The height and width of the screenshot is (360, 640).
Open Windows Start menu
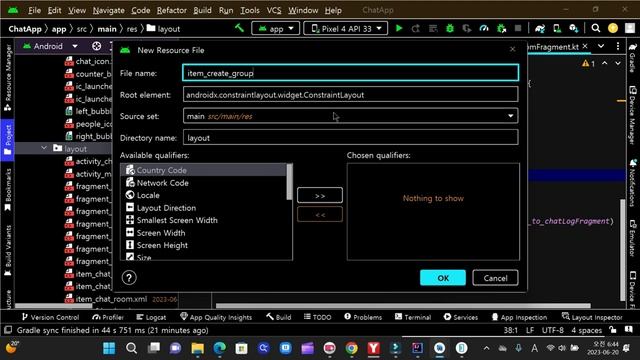(x=109, y=348)
